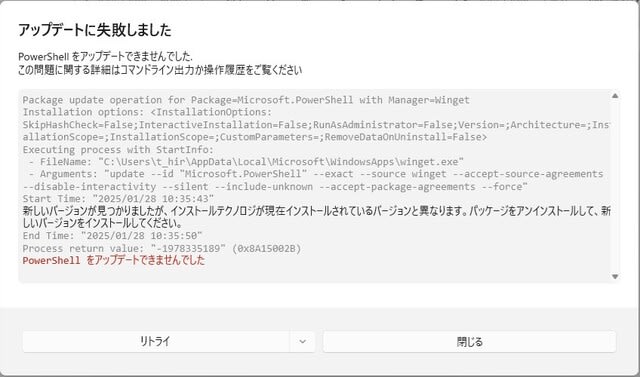This screenshot has width=640, height=377.
Task: Click the Japanese new-version-found error message
Action: 316,217
